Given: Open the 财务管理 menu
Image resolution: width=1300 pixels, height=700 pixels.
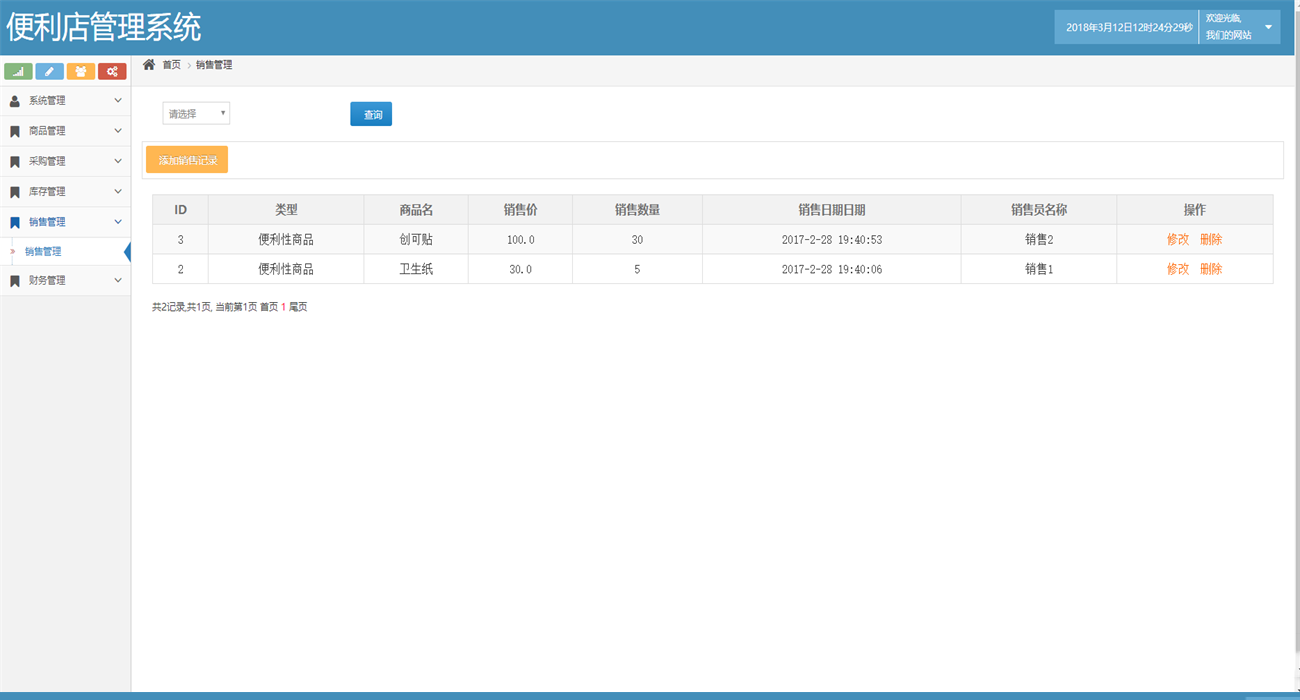Looking at the screenshot, I should coord(65,281).
